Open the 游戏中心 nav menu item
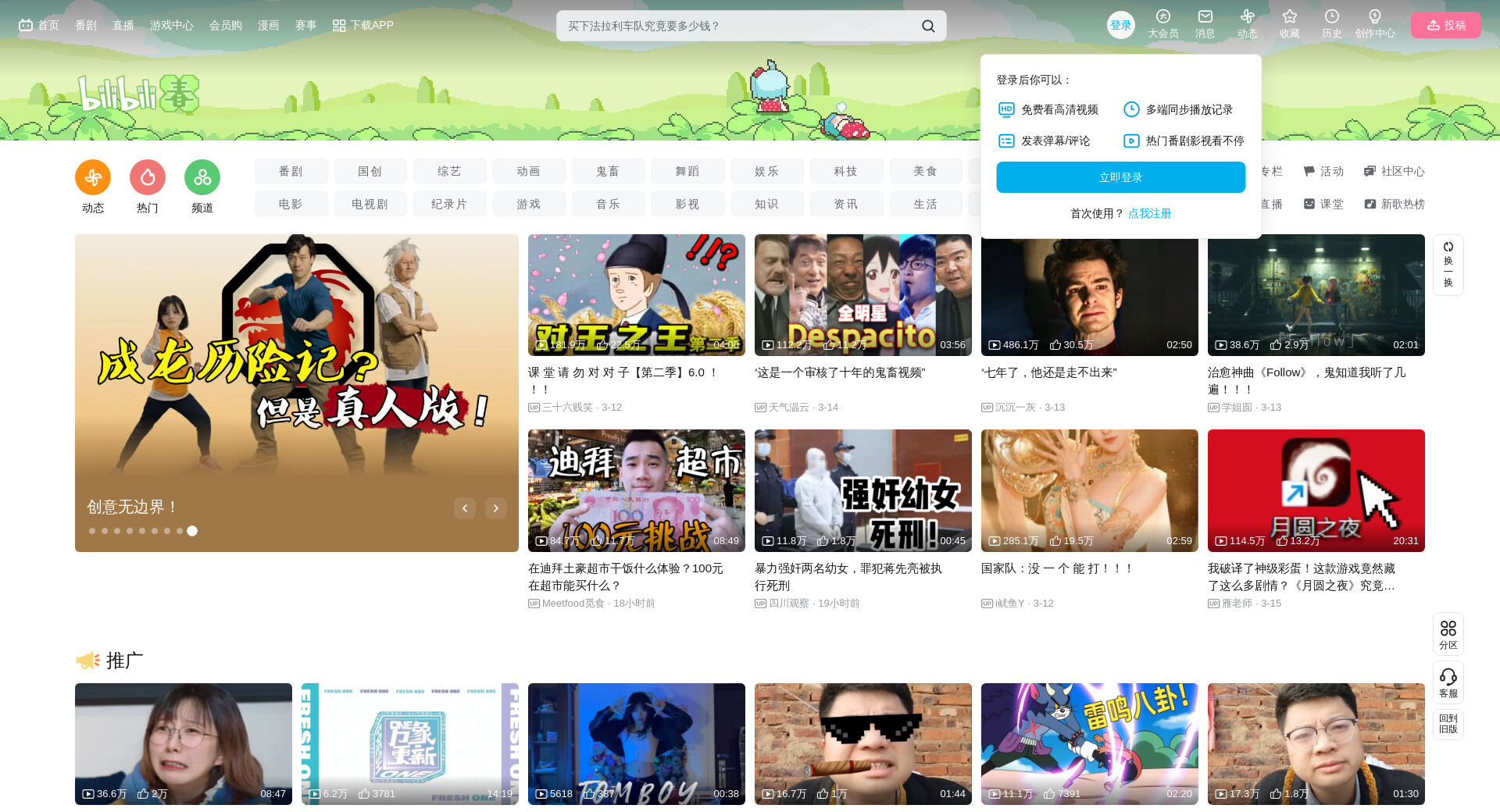 pos(171,25)
